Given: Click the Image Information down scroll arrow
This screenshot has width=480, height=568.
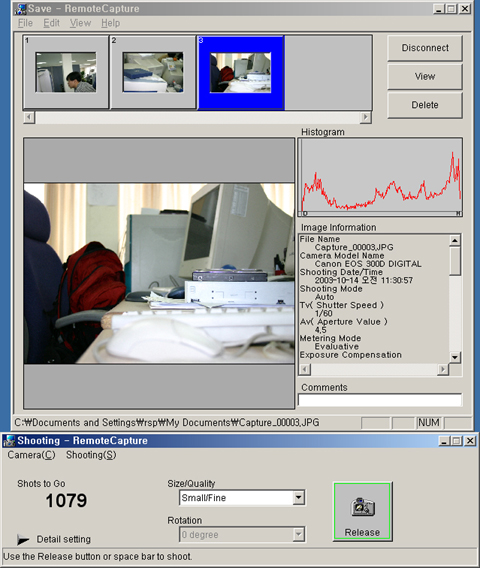Looking at the screenshot, I should tap(455, 358).
